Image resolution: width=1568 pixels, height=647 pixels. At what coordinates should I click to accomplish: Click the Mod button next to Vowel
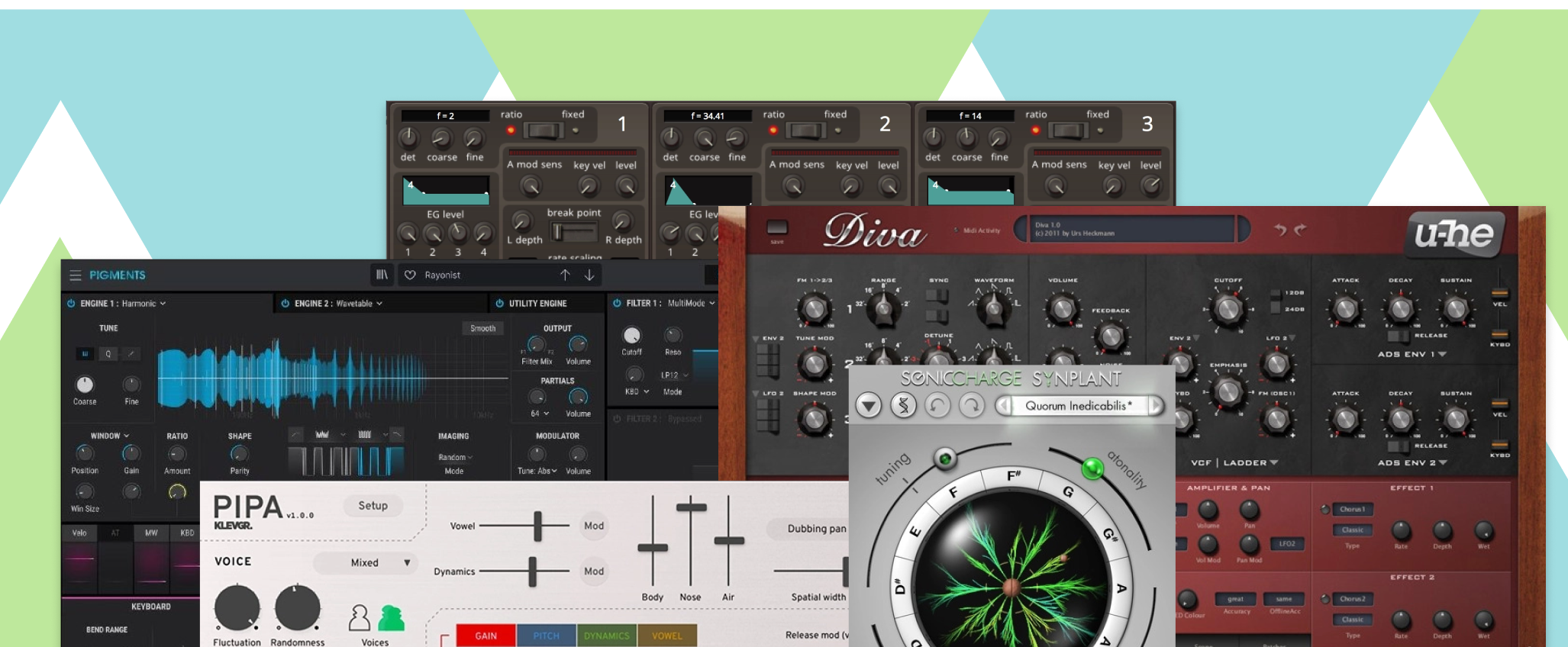(x=594, y=526)
